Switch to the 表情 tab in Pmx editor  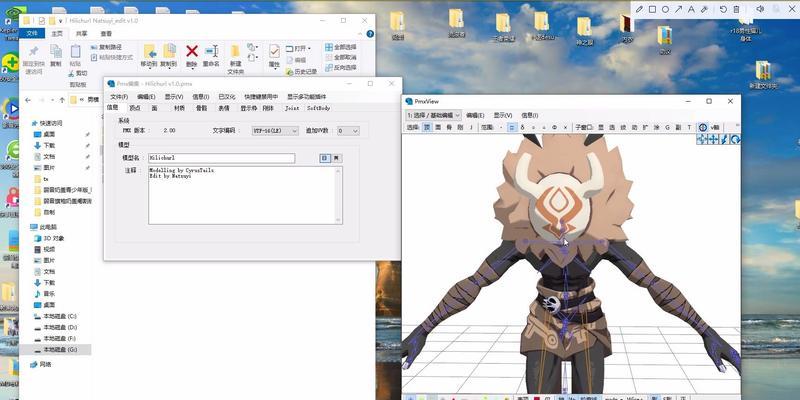coord(223,108)
